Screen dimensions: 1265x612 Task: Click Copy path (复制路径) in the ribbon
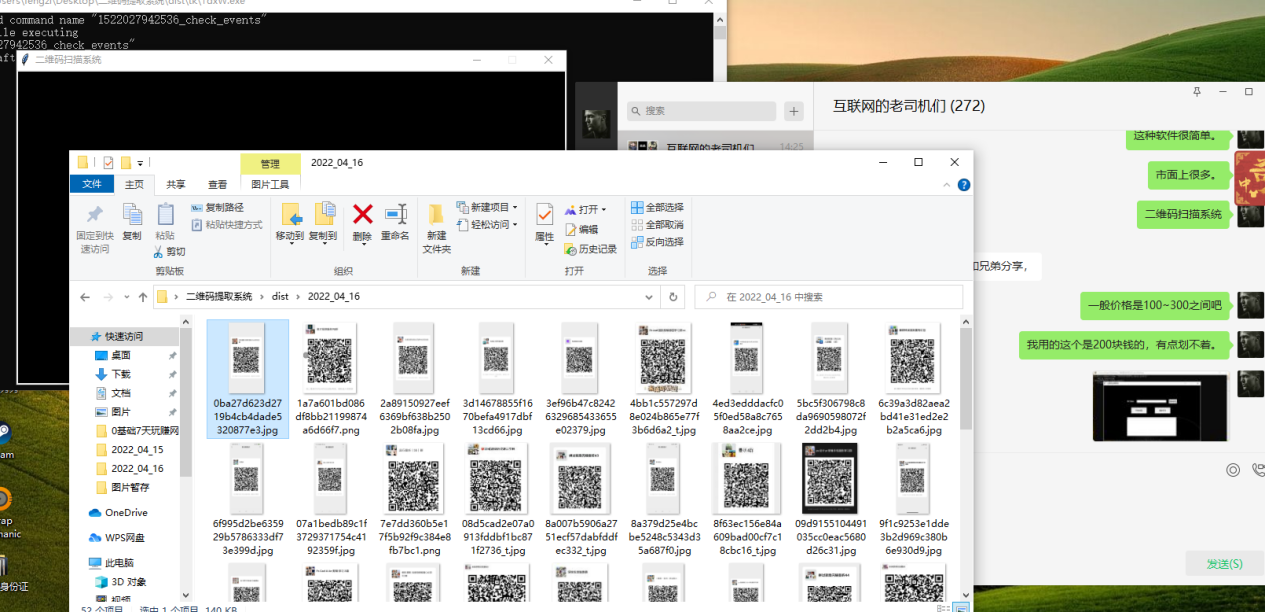[218, 208]
